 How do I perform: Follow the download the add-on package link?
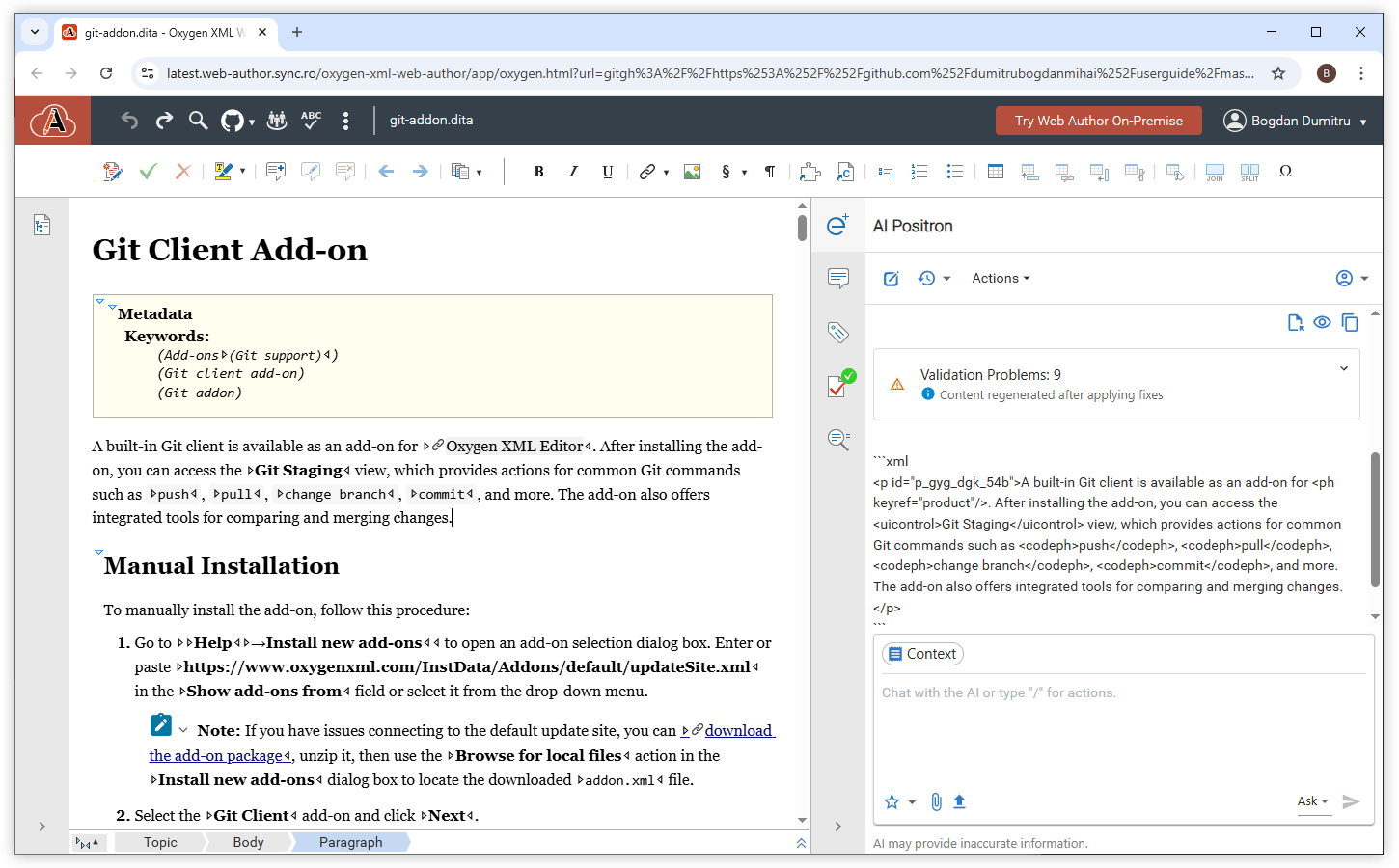[x=738, y=731]
